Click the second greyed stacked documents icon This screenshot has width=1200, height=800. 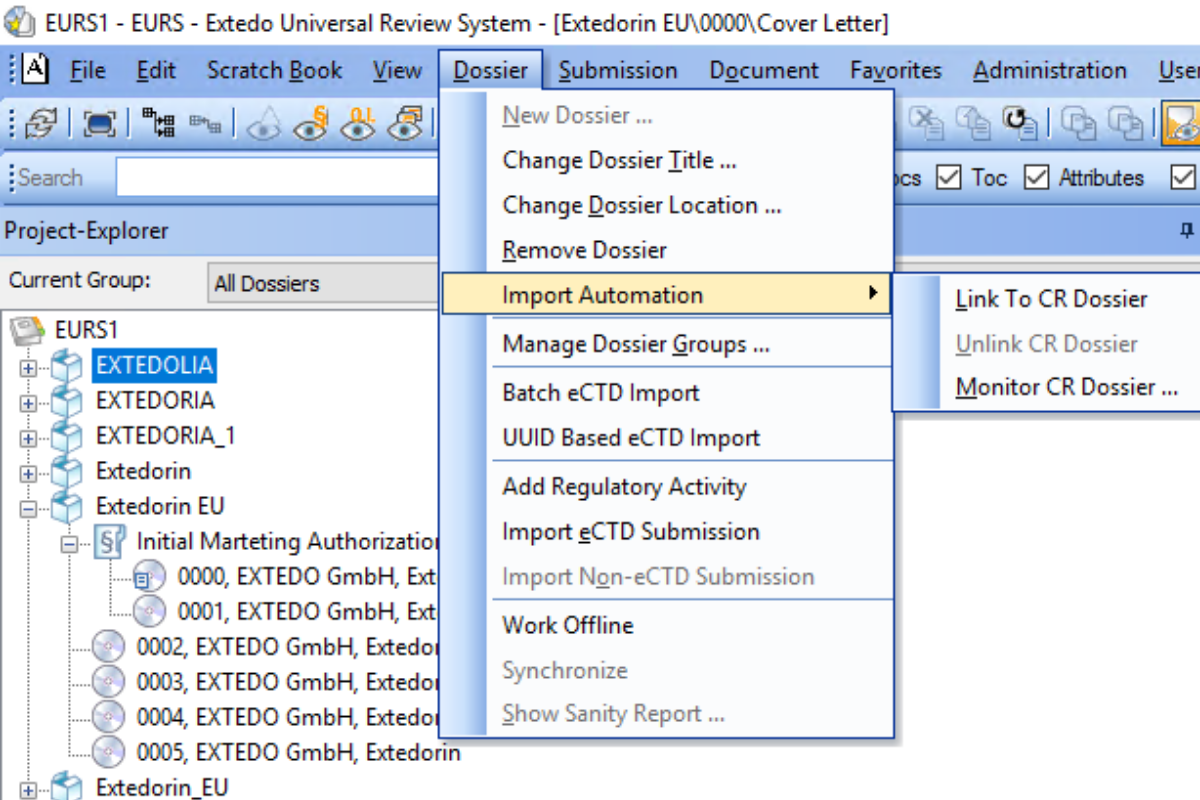point(1125,123)
